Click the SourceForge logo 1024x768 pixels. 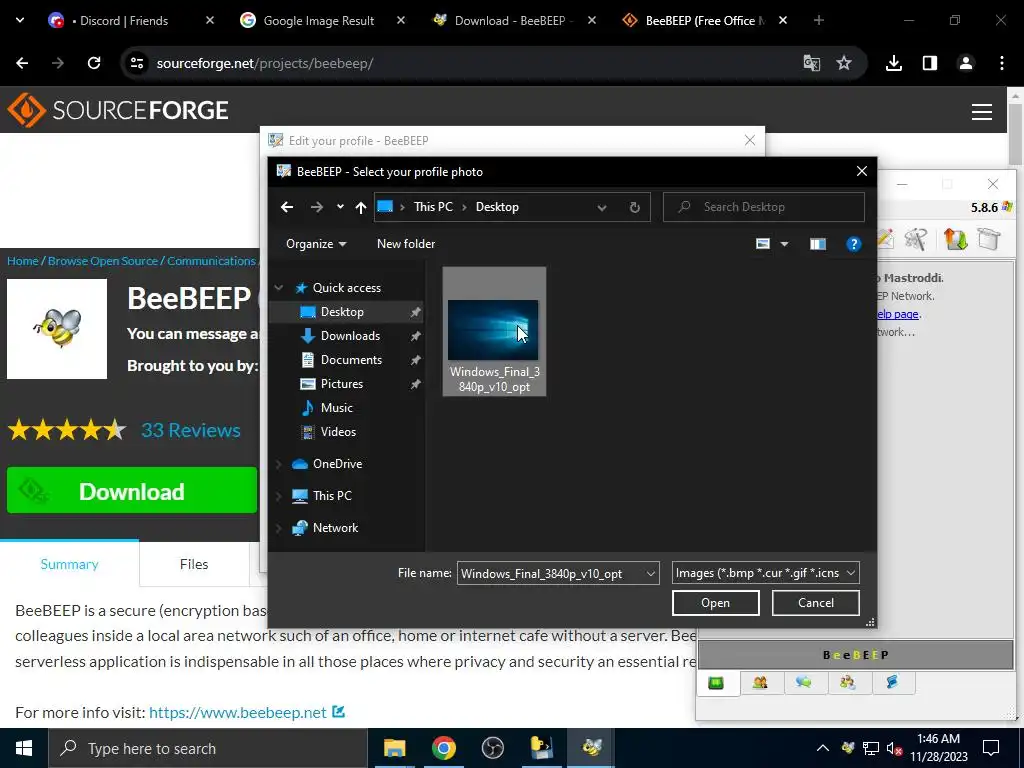pos(118,110)
